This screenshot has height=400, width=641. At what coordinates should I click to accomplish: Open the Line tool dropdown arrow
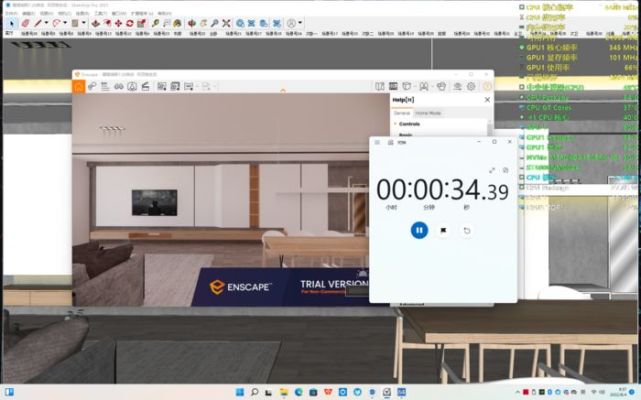pyautogui.click(x=46, y=23)
